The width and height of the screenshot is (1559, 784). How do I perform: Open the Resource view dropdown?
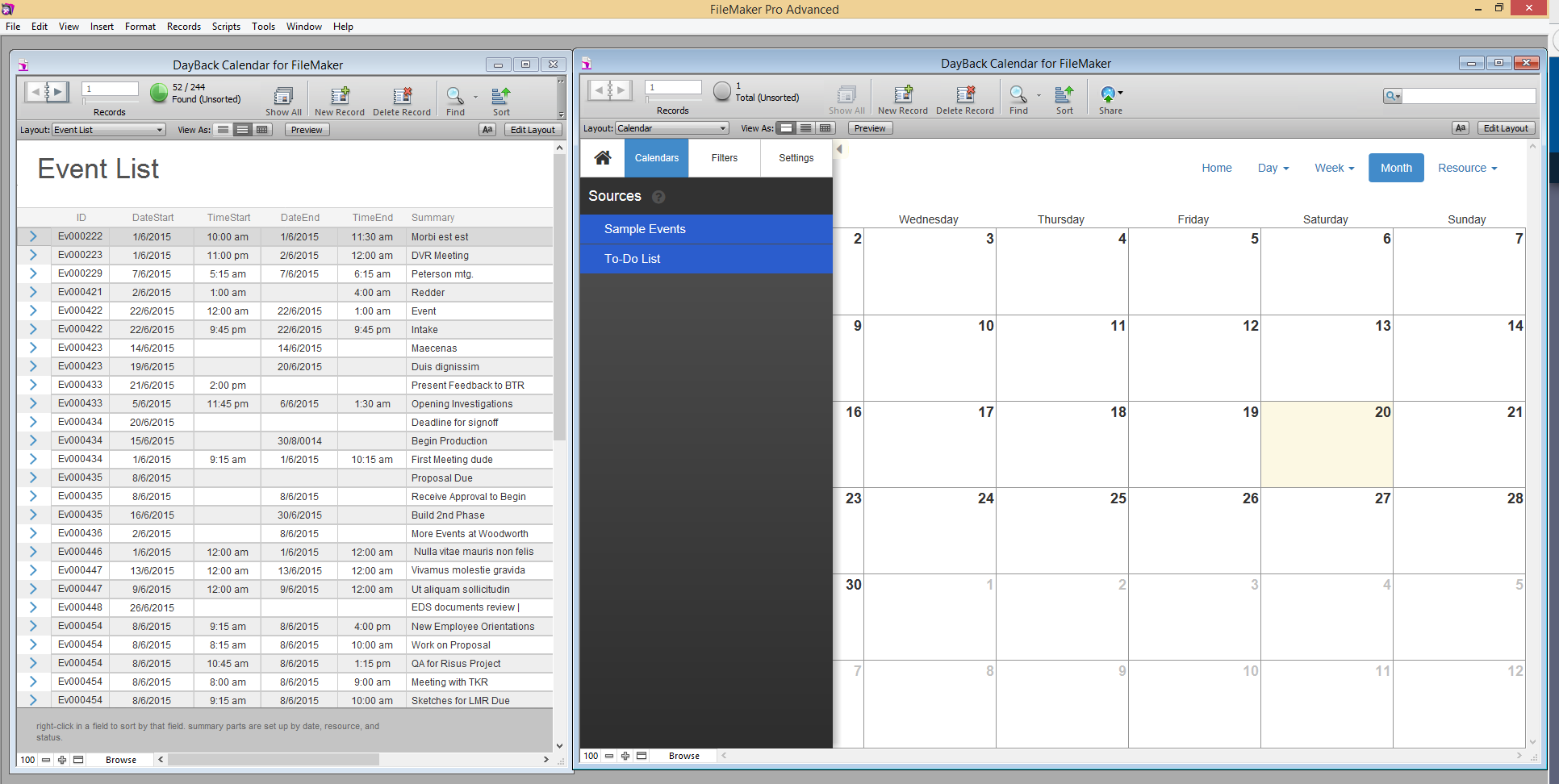click(1467, 168)
